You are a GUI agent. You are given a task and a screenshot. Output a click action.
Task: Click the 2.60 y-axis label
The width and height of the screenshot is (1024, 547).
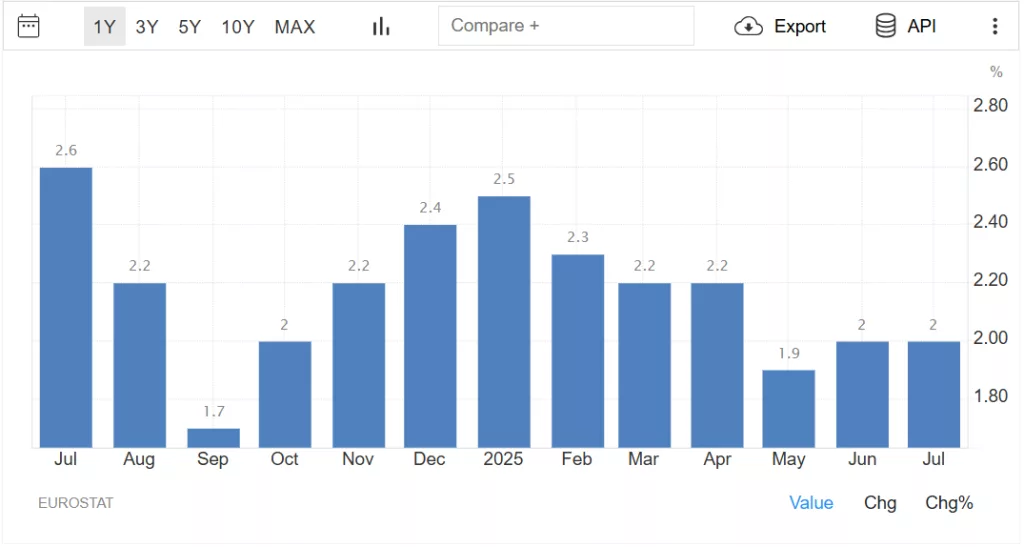tap(990, 164)
